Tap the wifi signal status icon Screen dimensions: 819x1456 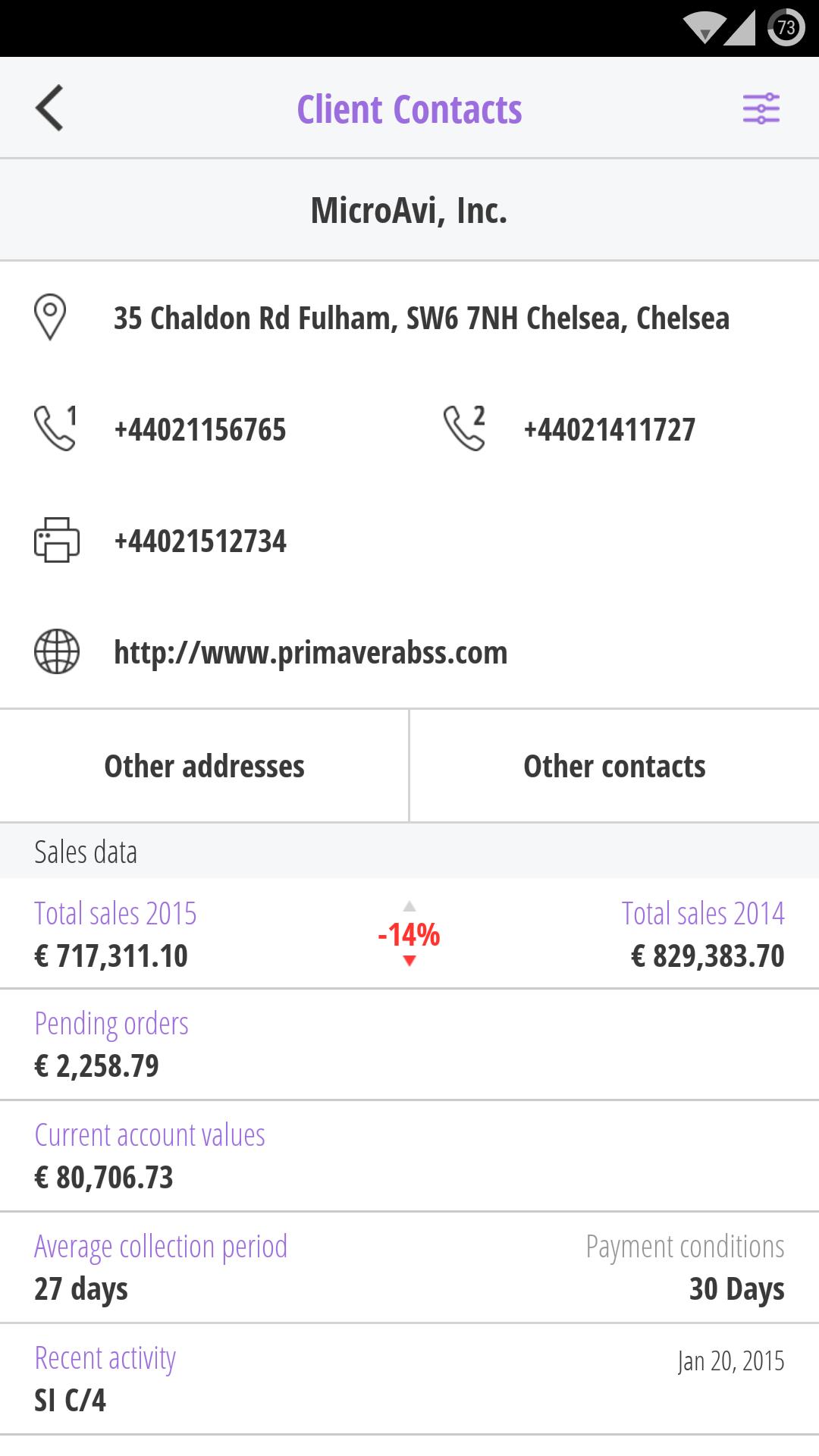click(x=704, y=28)
